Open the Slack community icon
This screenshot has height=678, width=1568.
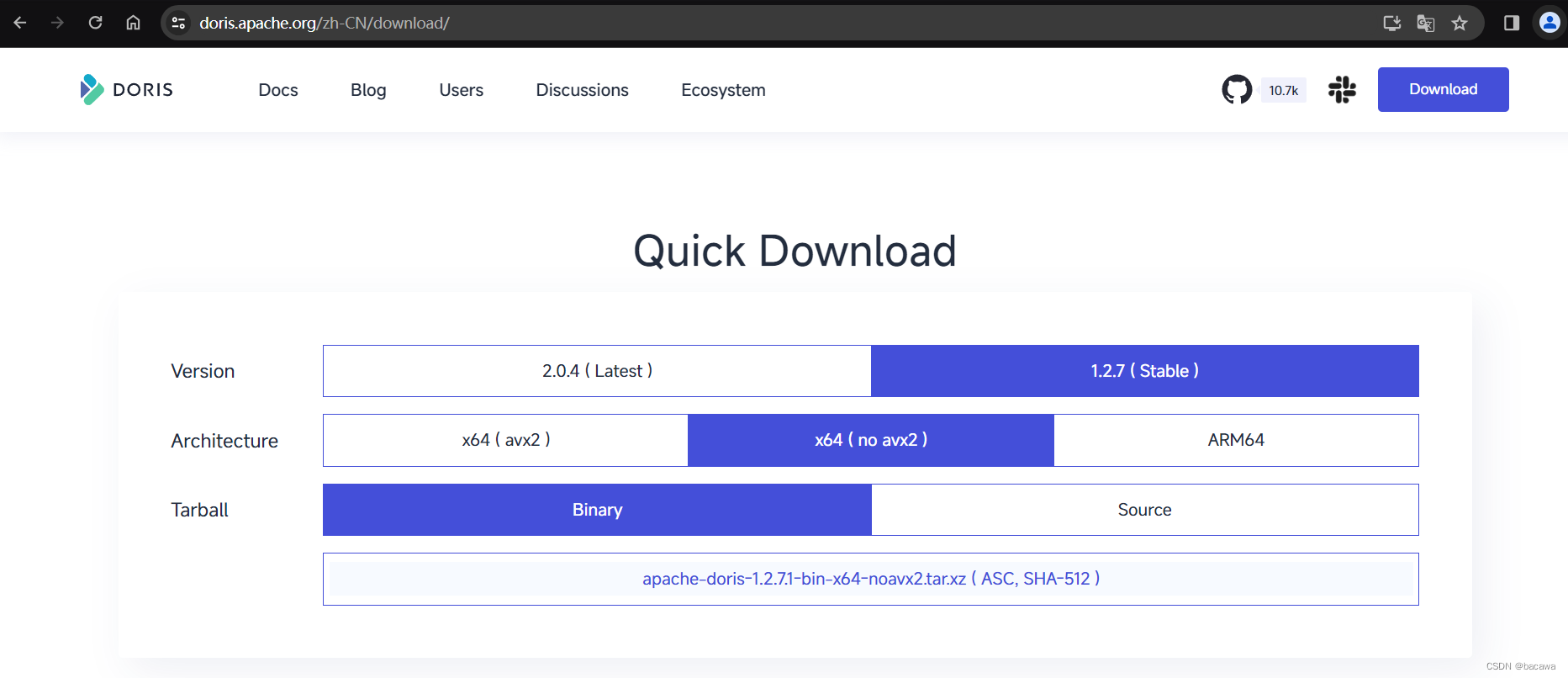pos(1342,89)
